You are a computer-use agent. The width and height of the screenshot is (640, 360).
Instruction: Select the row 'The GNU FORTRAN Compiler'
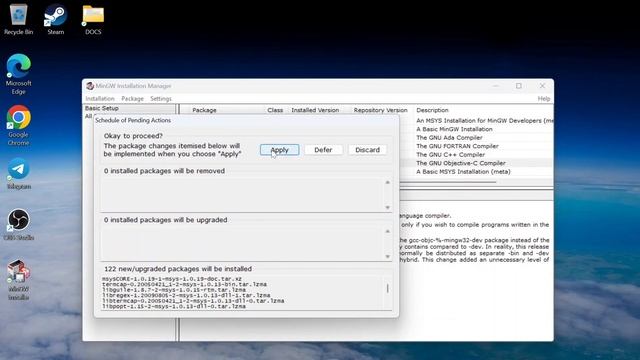click(457, 146)
